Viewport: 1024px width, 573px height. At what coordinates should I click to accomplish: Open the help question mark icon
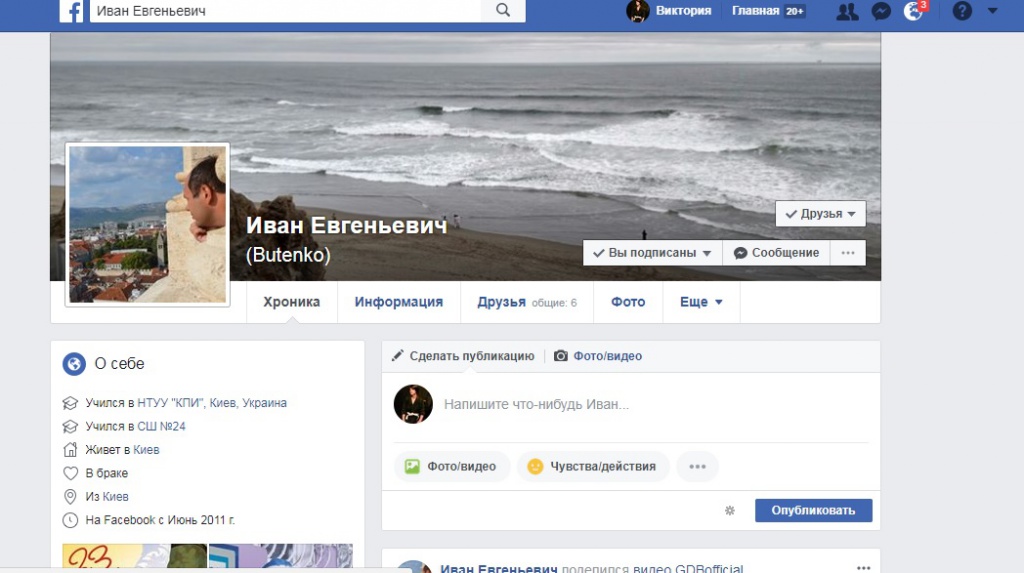[962, 10]
